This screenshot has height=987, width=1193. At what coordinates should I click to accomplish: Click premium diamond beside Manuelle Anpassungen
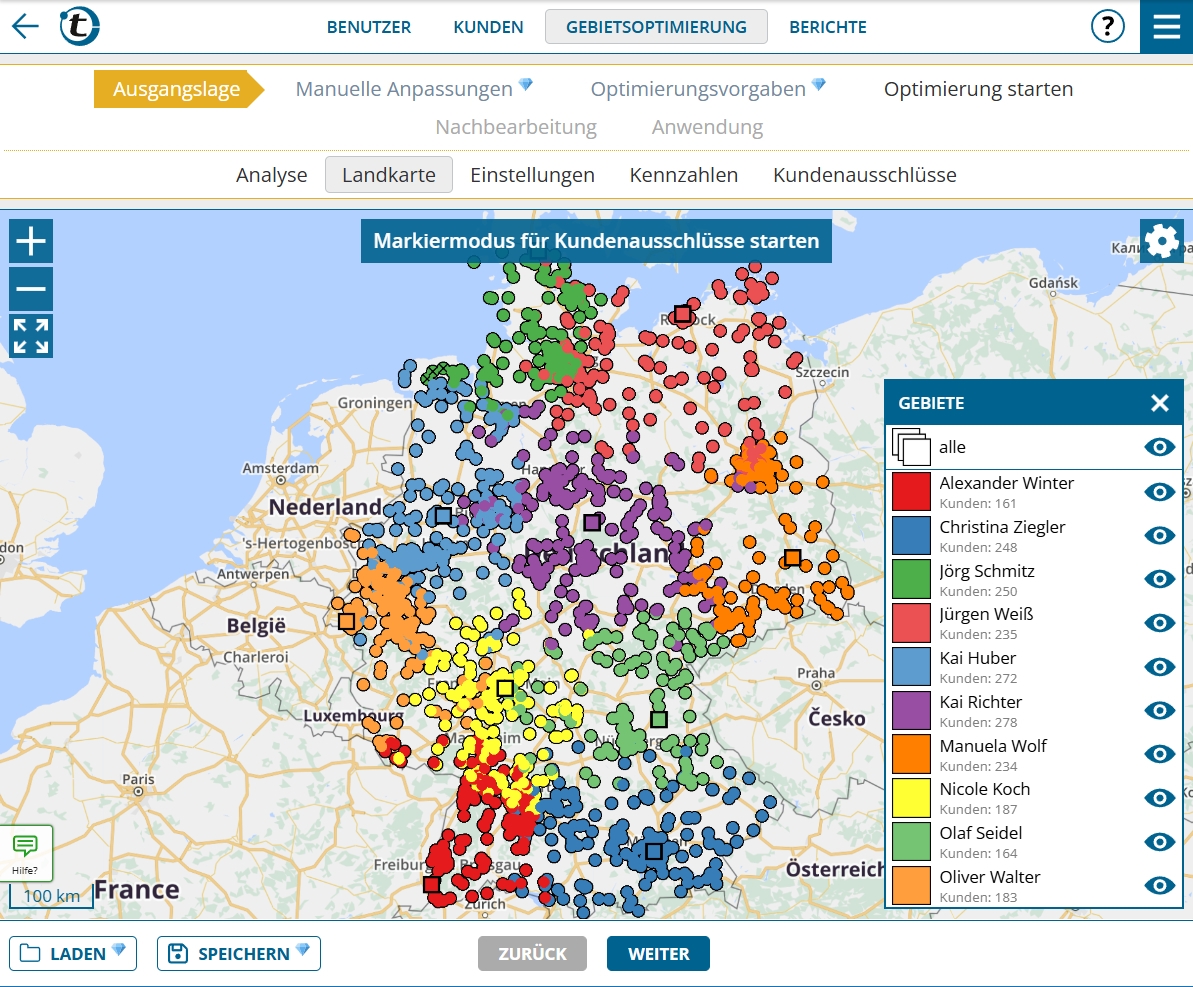[526, 84]
